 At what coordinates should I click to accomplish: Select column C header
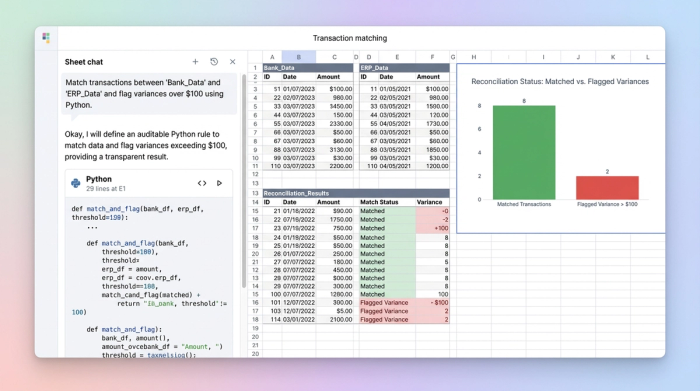point(334,57)
